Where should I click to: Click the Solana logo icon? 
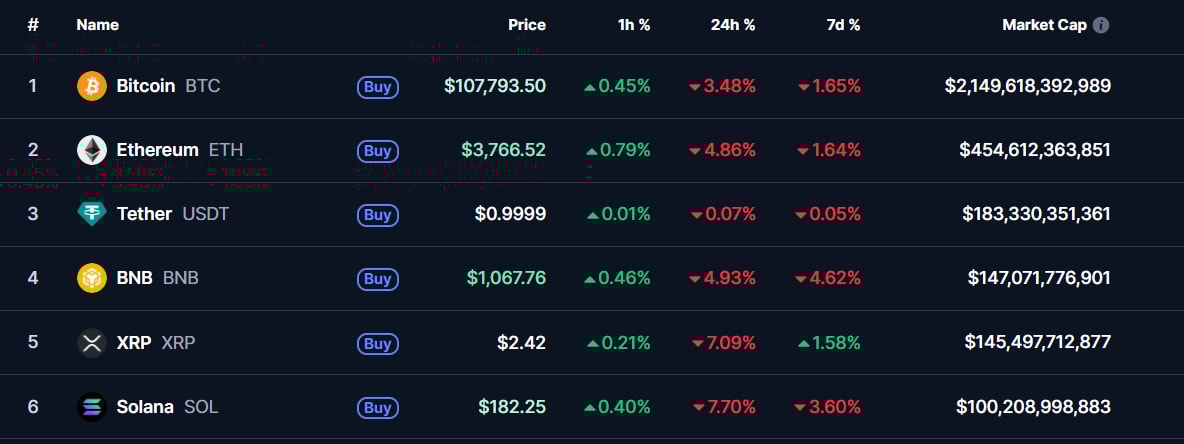click(x=92, y=407)
